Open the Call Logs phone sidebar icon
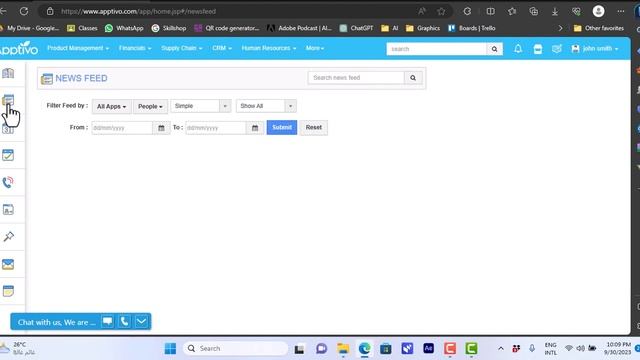Image resolution: width=640 pixels, height=360 pixels. pyautogui.click(x=8, y=182)
